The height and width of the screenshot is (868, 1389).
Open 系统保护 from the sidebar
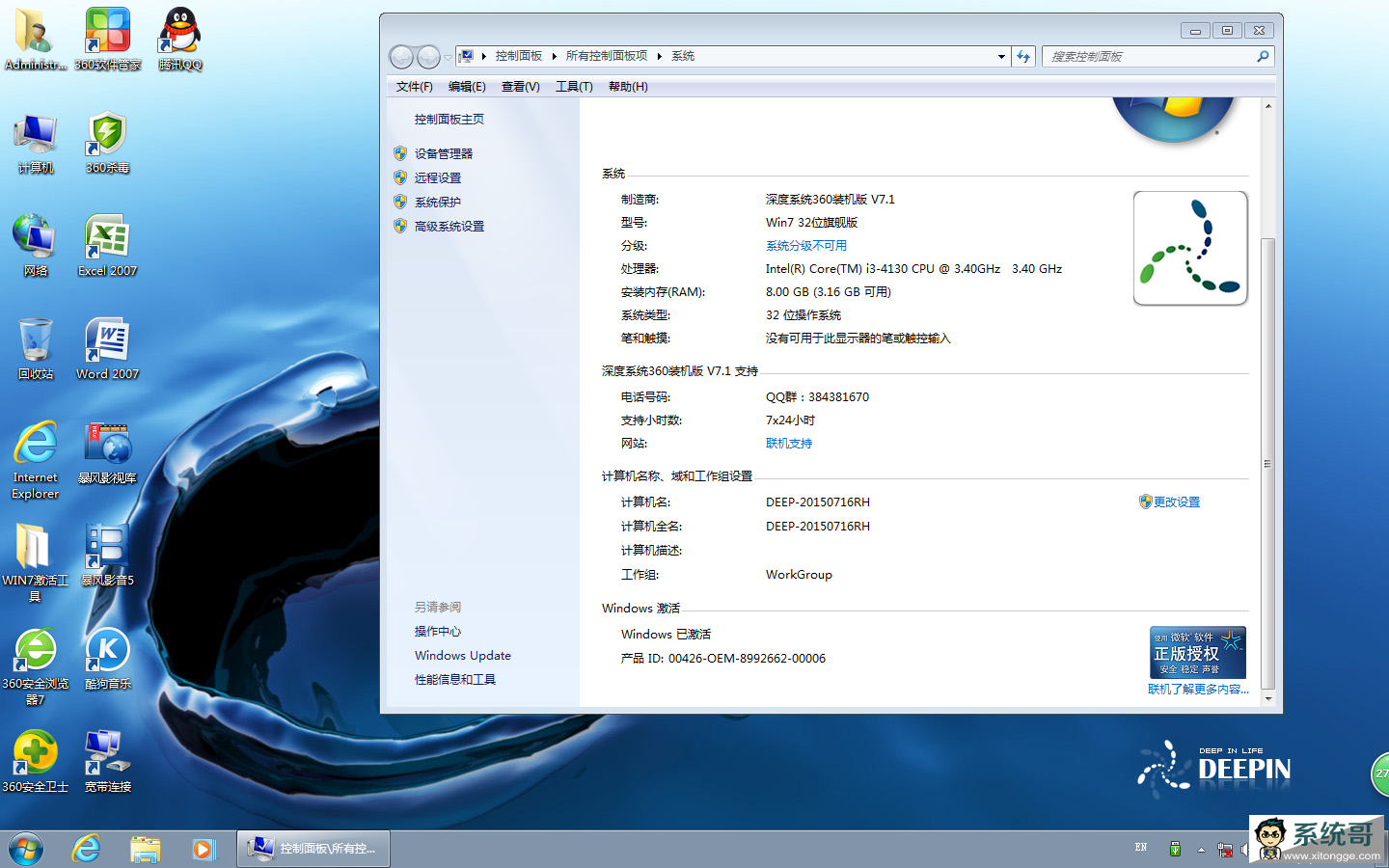click(438, 202)
